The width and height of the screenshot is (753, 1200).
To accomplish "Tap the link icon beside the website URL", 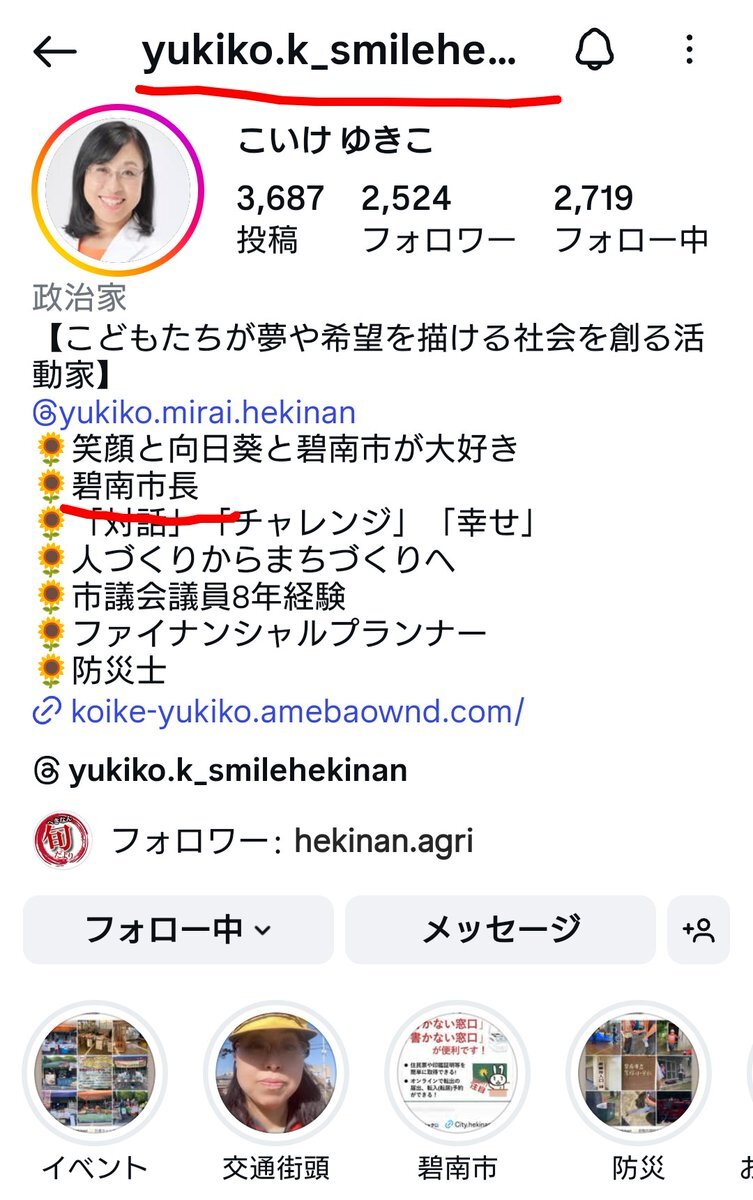I will click(x=47, y=712).
